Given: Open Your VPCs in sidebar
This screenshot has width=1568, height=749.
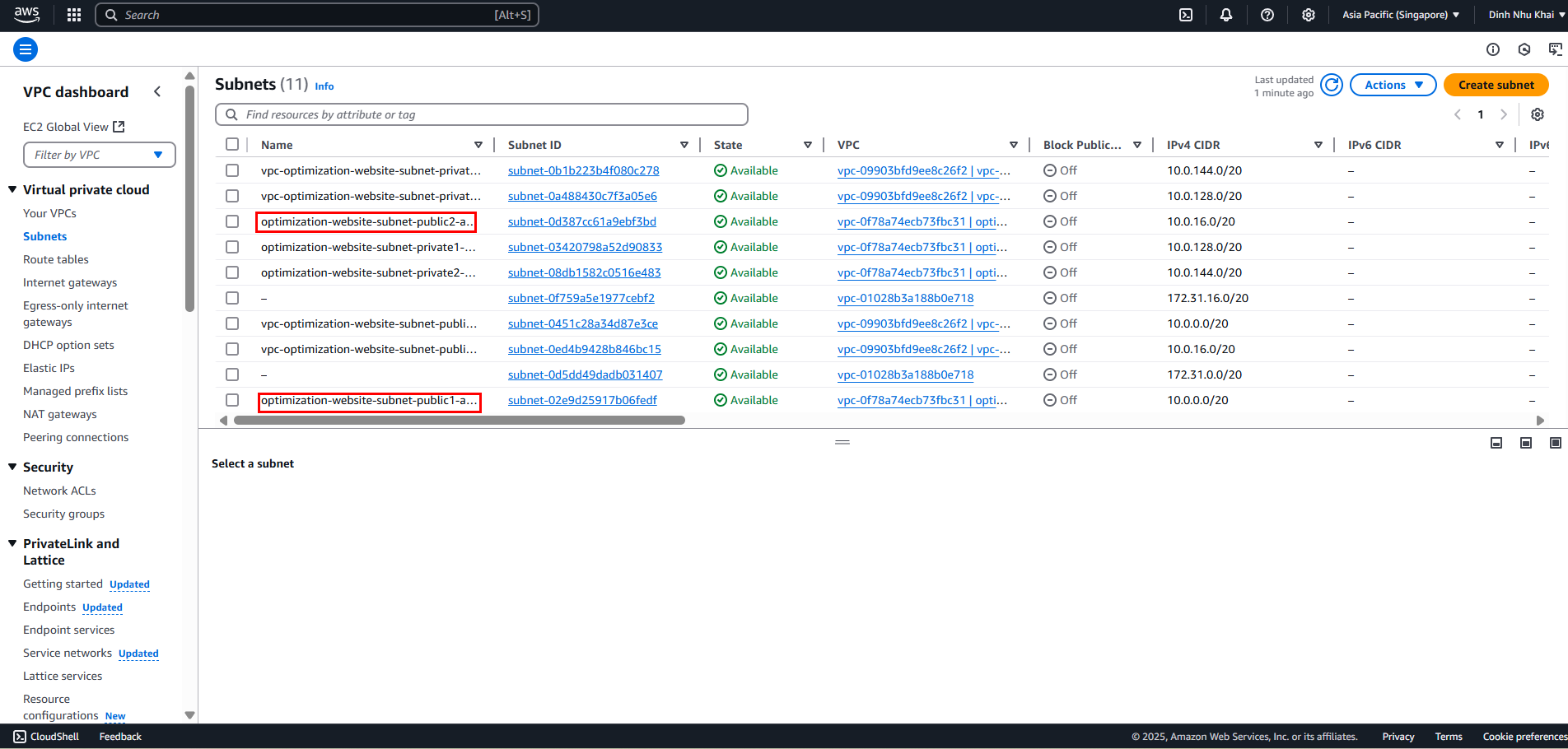Looking at the screenshot, I should pyautogui.click(x=49, y=213).
